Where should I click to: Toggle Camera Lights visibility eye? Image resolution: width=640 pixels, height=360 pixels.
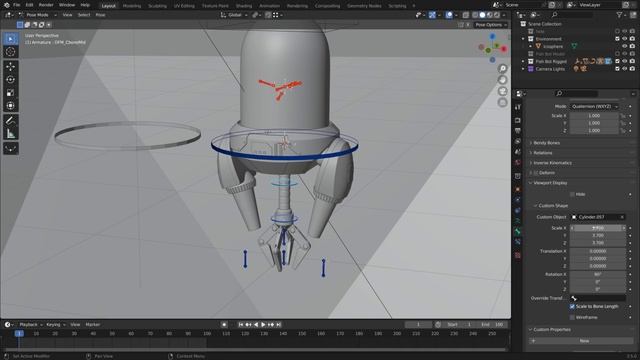[624, 69]
